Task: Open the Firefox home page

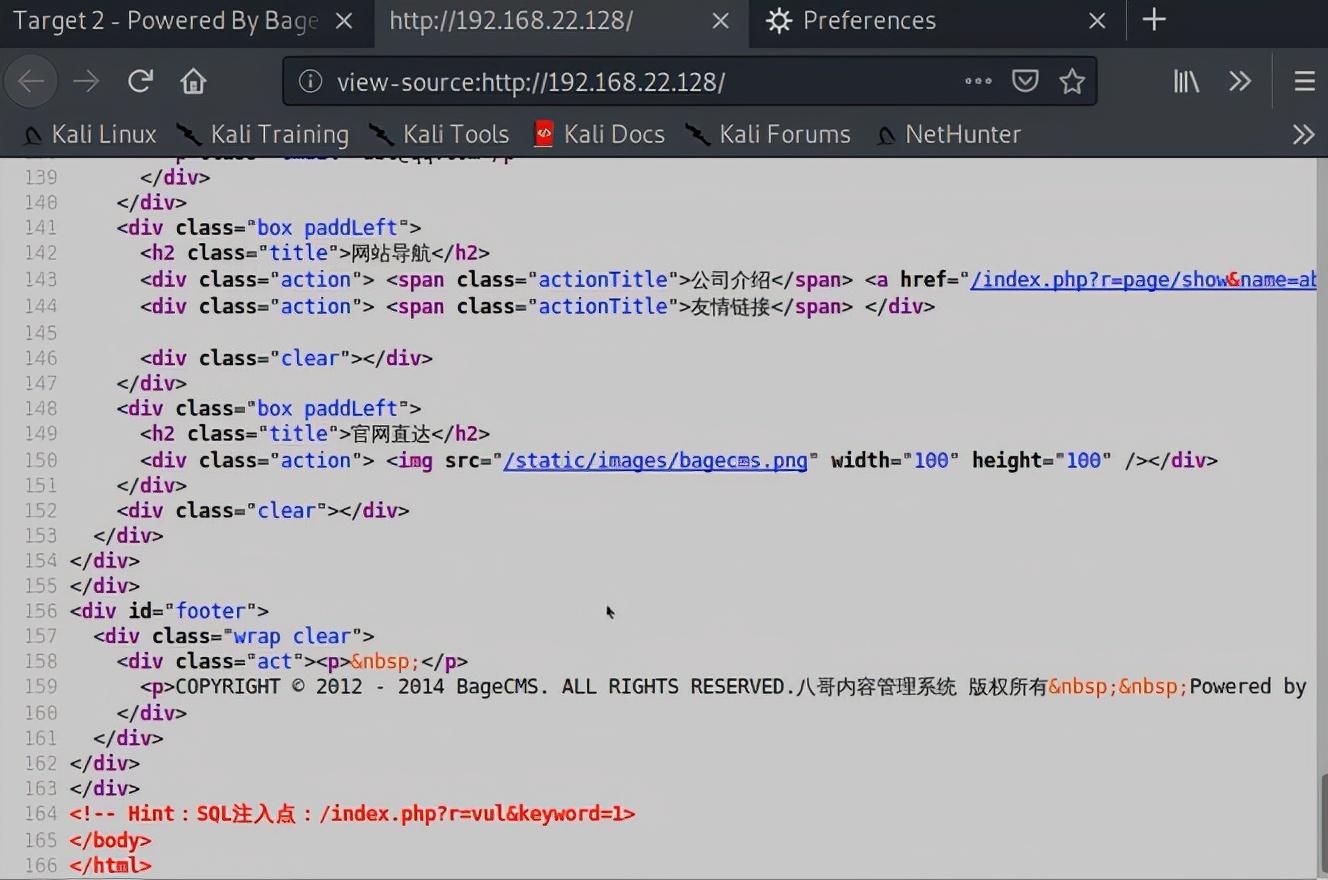Action: 193,81
